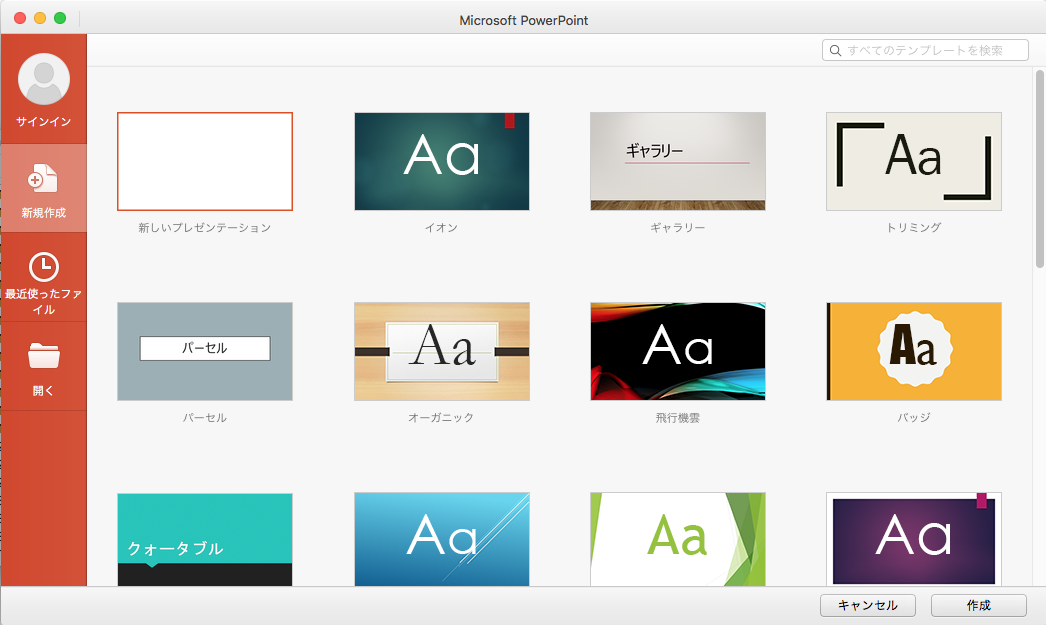Click the サインイン label in sidebar
This screenshot has height=625, width=1046.
44,121
